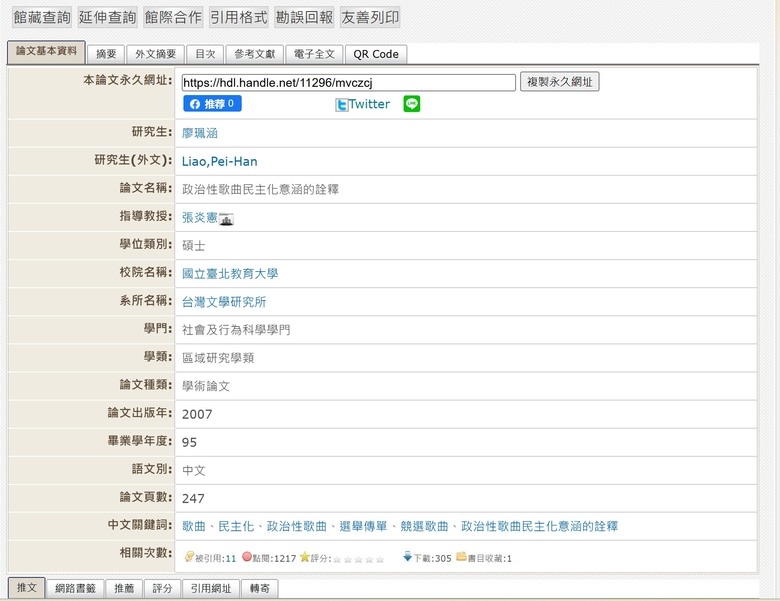Click keyword 政治性歌曲民主化意涵的詮釋
780x601 pixels.
coord(539,526)
